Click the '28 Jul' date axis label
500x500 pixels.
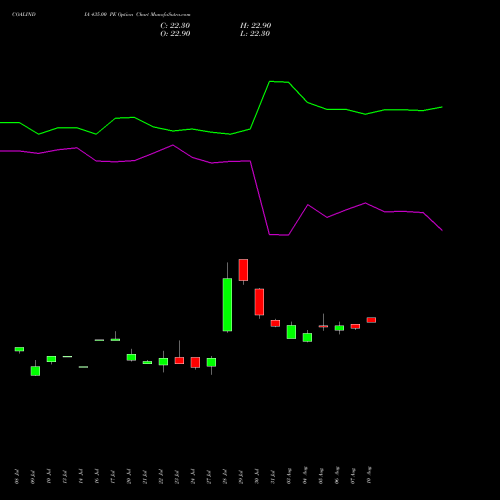225,477
